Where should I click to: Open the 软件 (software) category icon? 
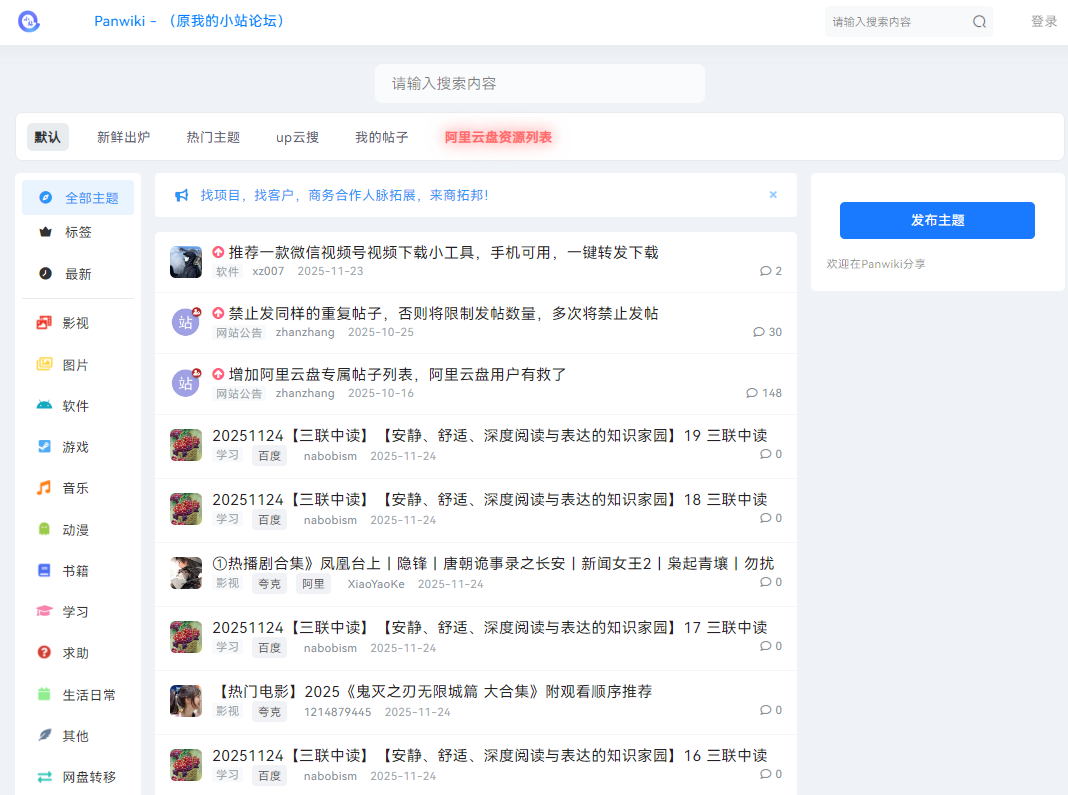coord(43,406)
